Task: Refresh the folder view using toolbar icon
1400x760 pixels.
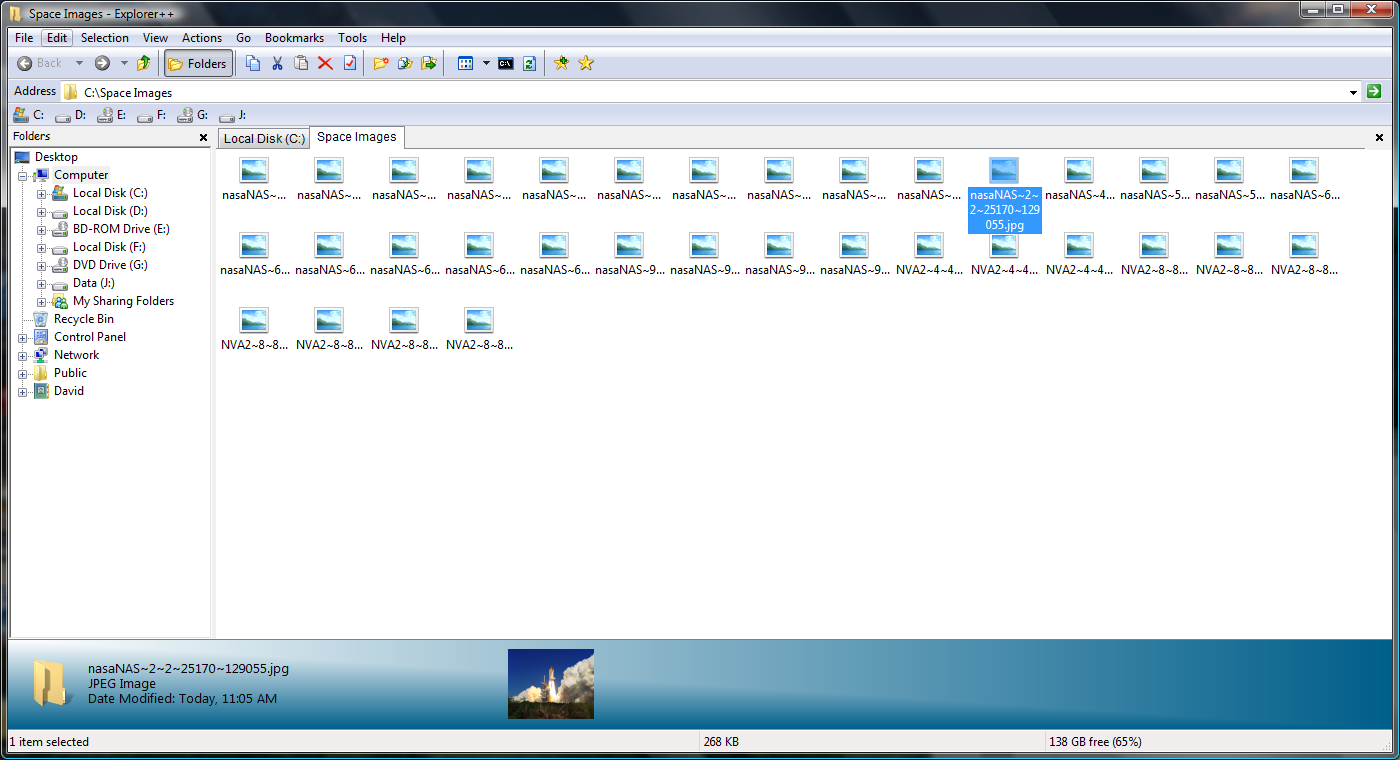Action: pyautogui.click(x=529, y=63)
